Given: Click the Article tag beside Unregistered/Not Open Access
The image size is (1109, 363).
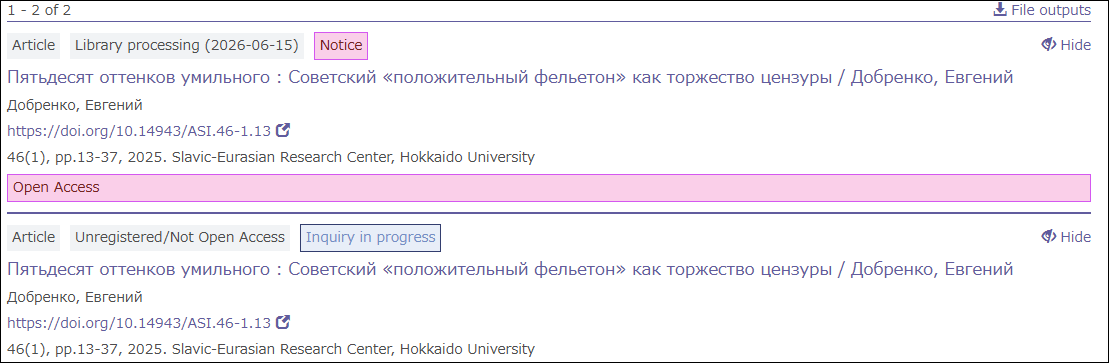Looking at the screenshot, I should tap(34, 238).
